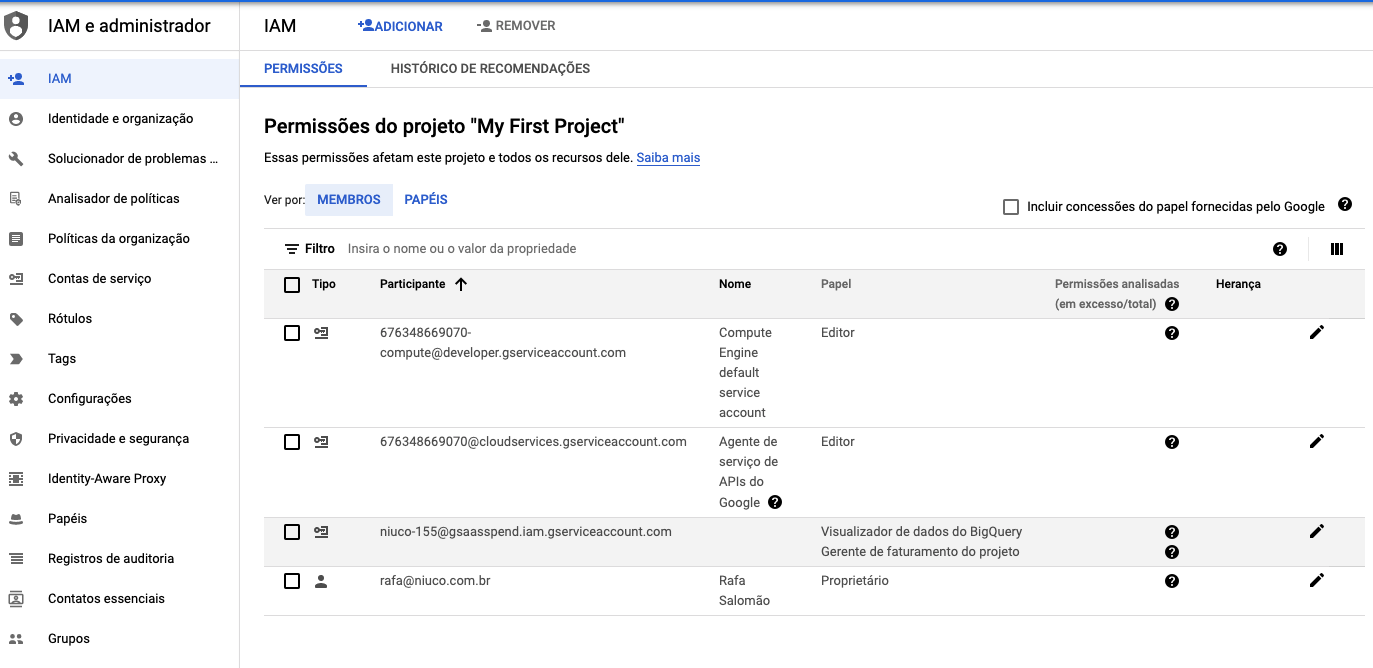Edit the cloudservices service account row
Viewport: 1373px width, 668px height.
point(1317,441)
